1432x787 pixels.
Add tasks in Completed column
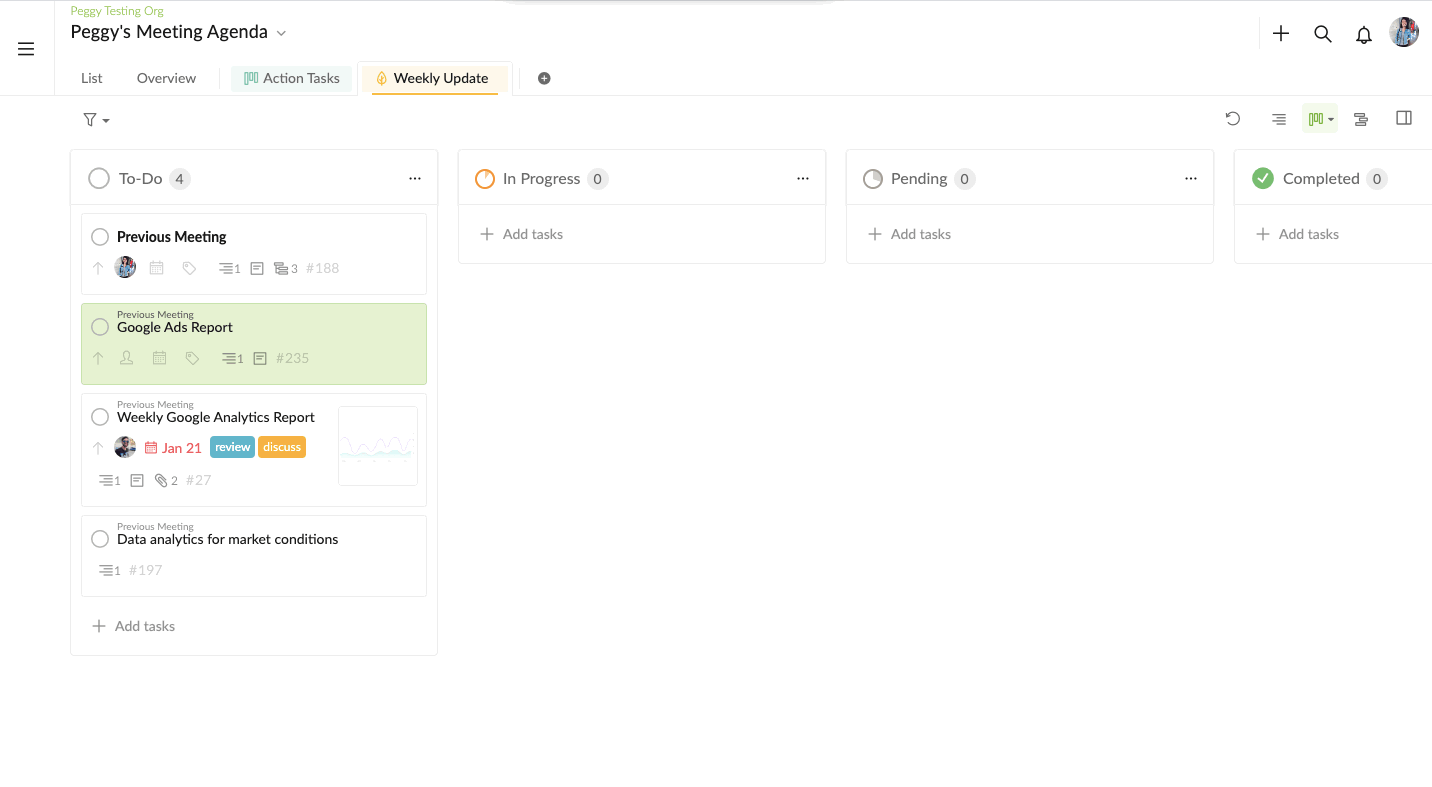(x=1298, y=234)
